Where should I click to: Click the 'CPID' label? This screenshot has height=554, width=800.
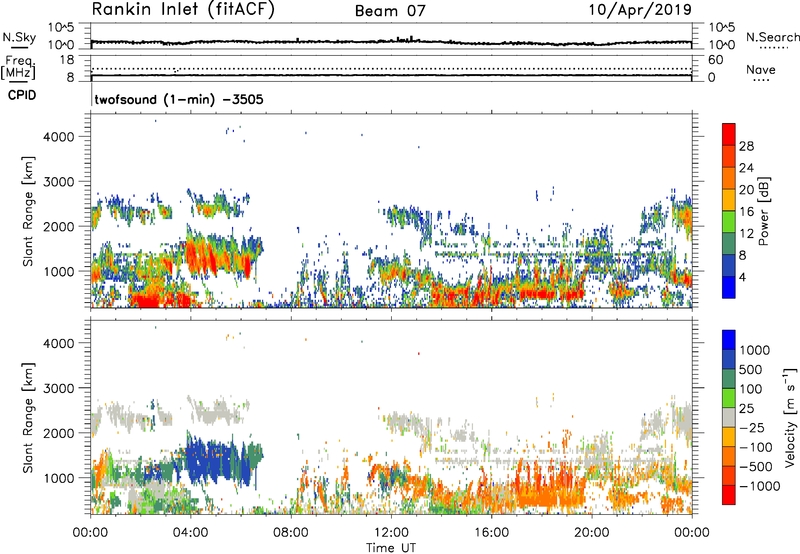pyautogui.click(x=22, y=95)
